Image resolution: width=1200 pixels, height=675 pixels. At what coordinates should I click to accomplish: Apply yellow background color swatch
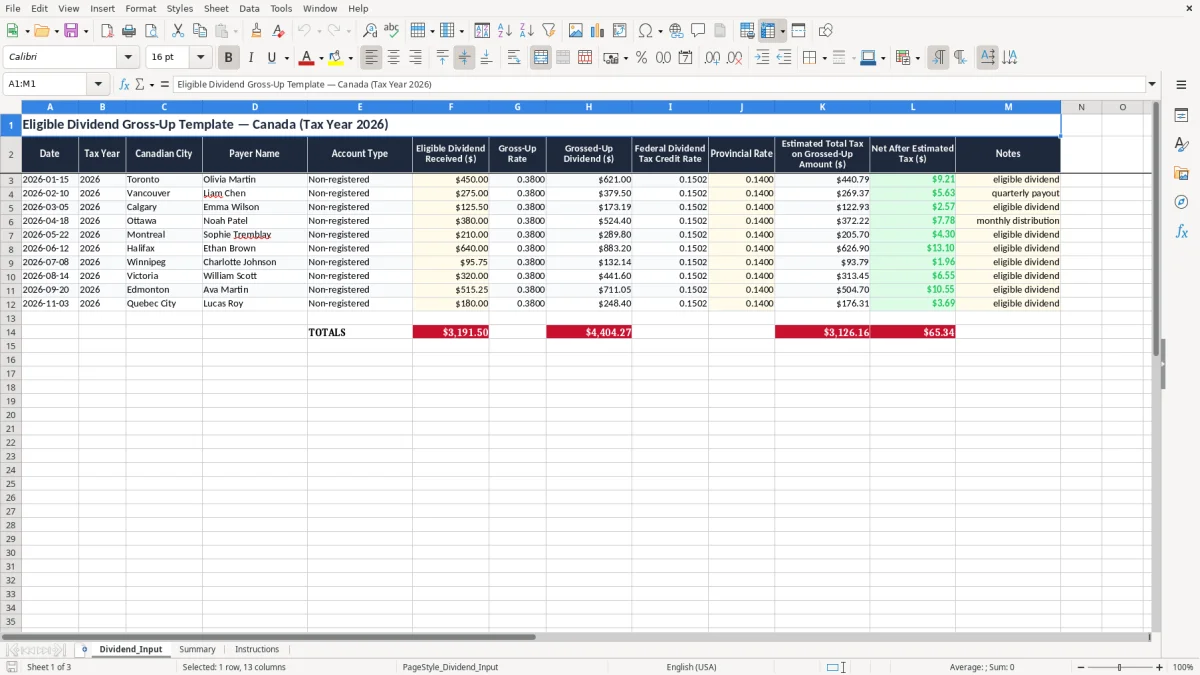pyautogui.click(x=336, y=58)
